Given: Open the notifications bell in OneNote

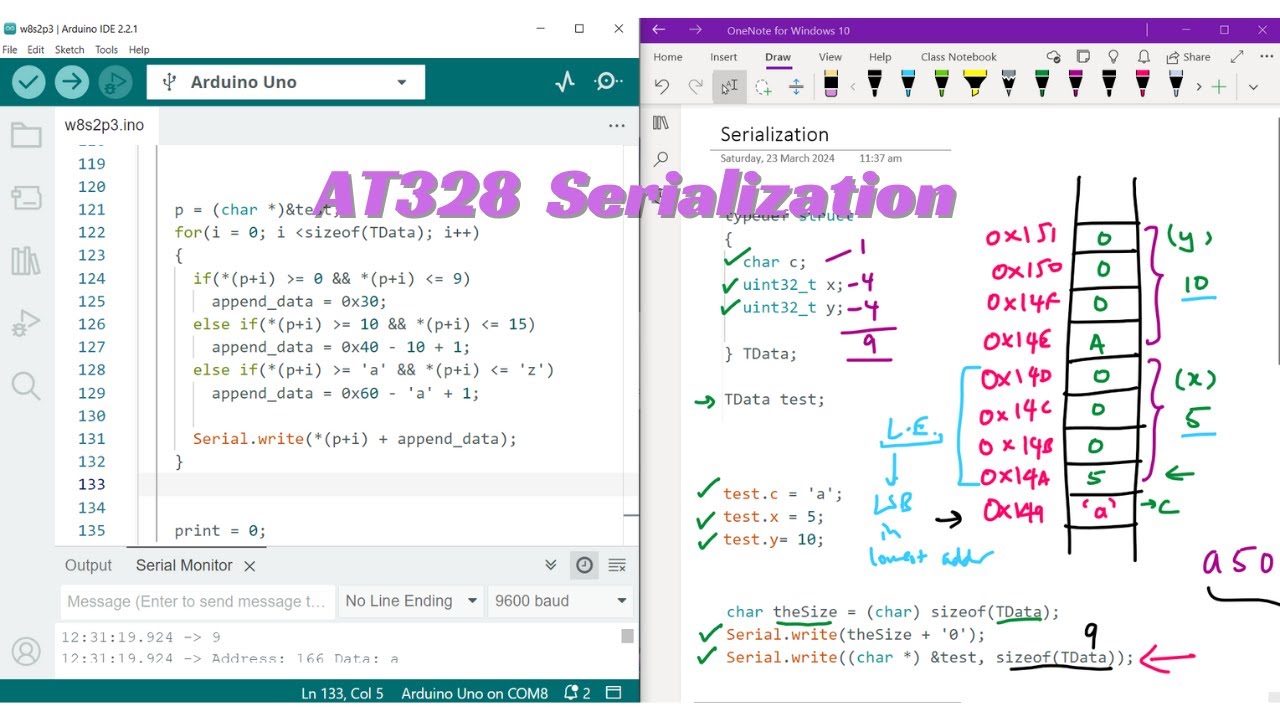Looking at the screenshot, I should pyautogui.click(x=1142, y=57).
